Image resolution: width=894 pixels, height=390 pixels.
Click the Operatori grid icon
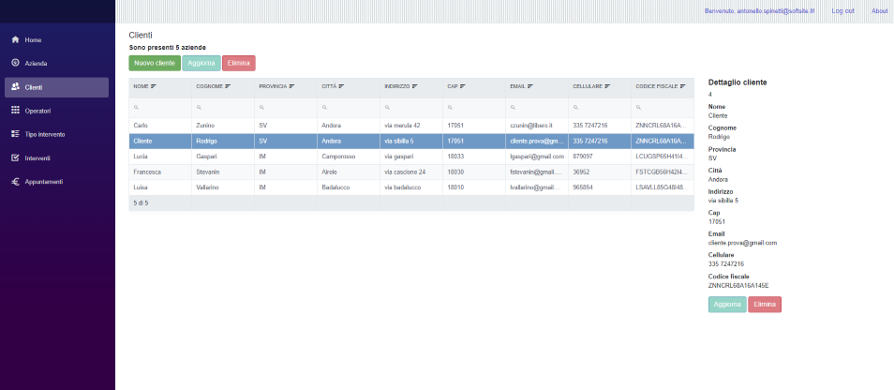pos(15,110)
